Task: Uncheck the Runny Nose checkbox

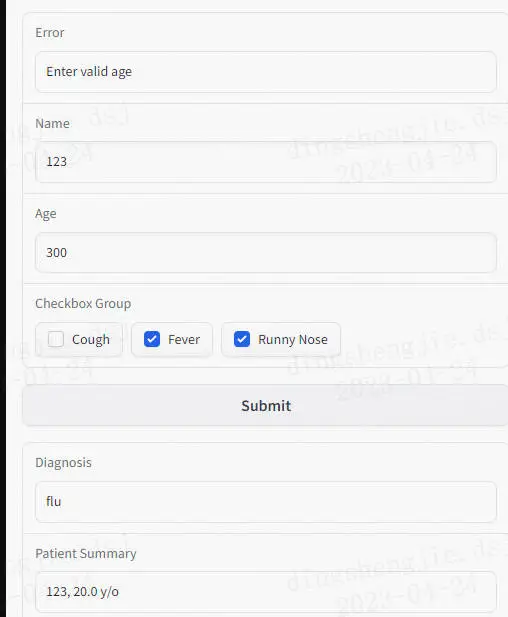Action: [x=242, y=339]
